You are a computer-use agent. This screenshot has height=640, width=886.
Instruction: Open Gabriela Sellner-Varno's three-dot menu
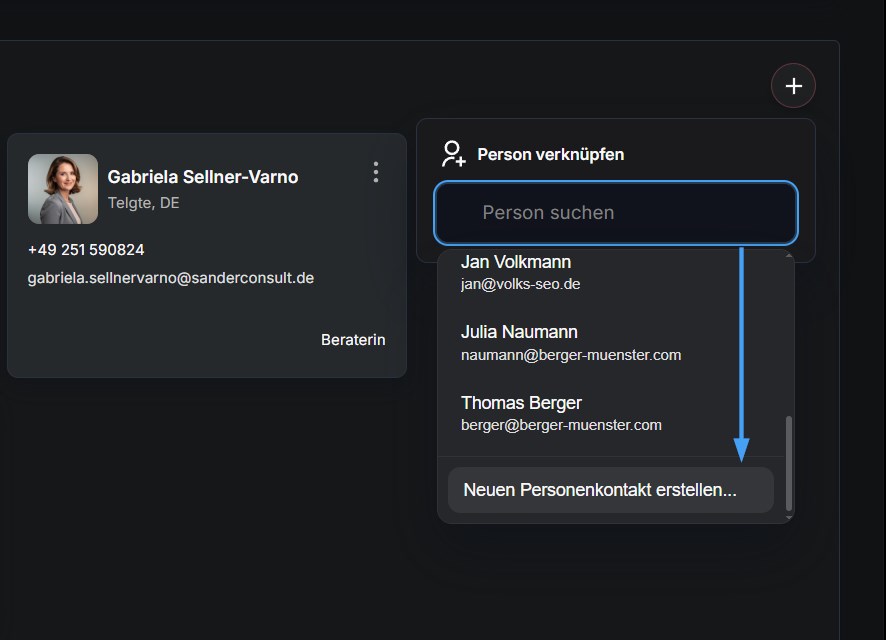376,172
